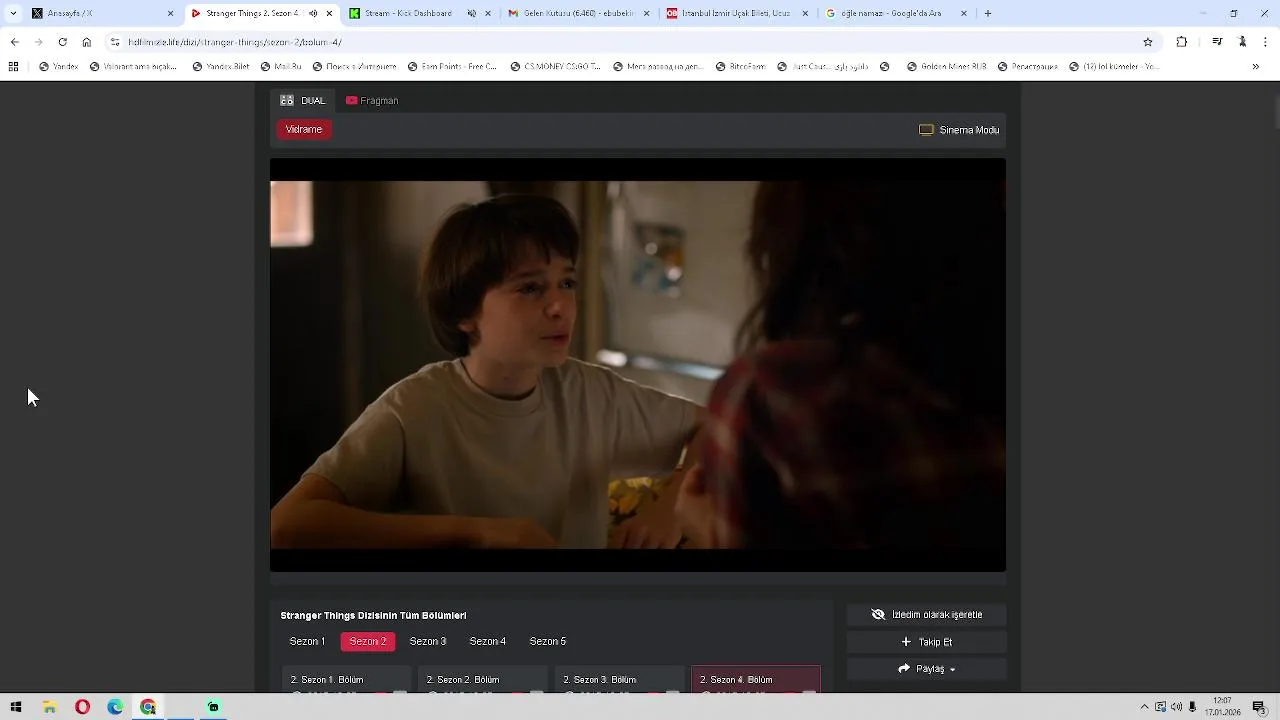The height and width of the screenshot is (720, 1280).
Task: Mark episode as watched (İzledim olarak işaretle)
Action: (926, 615)
